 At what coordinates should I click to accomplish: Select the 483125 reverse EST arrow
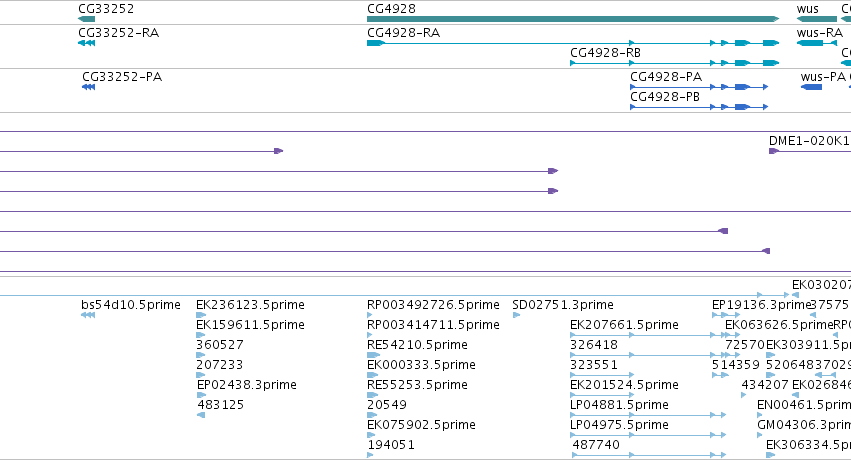(201, 415)
